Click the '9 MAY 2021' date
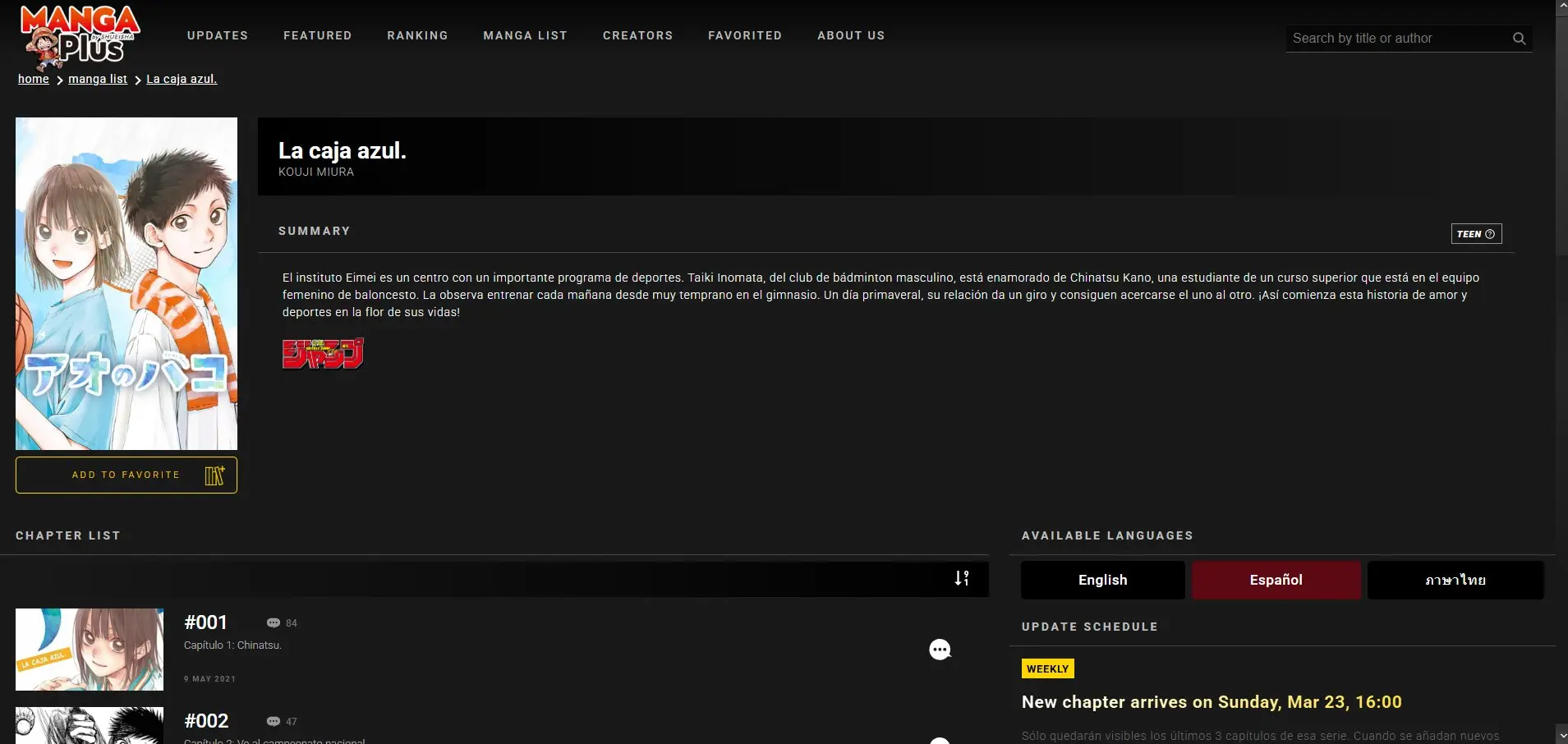Image resolution: width=1568 pixels, height=744 pixels. click(x=209, y=679)
